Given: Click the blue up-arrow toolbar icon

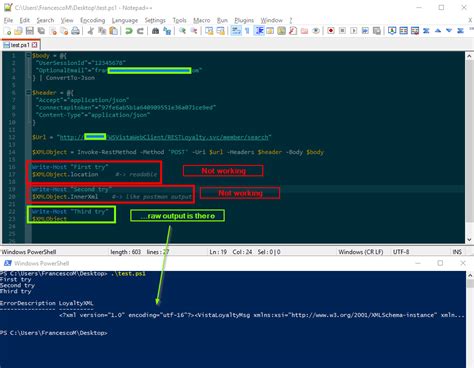Looking at the screenshot, I should click(438, 31).
